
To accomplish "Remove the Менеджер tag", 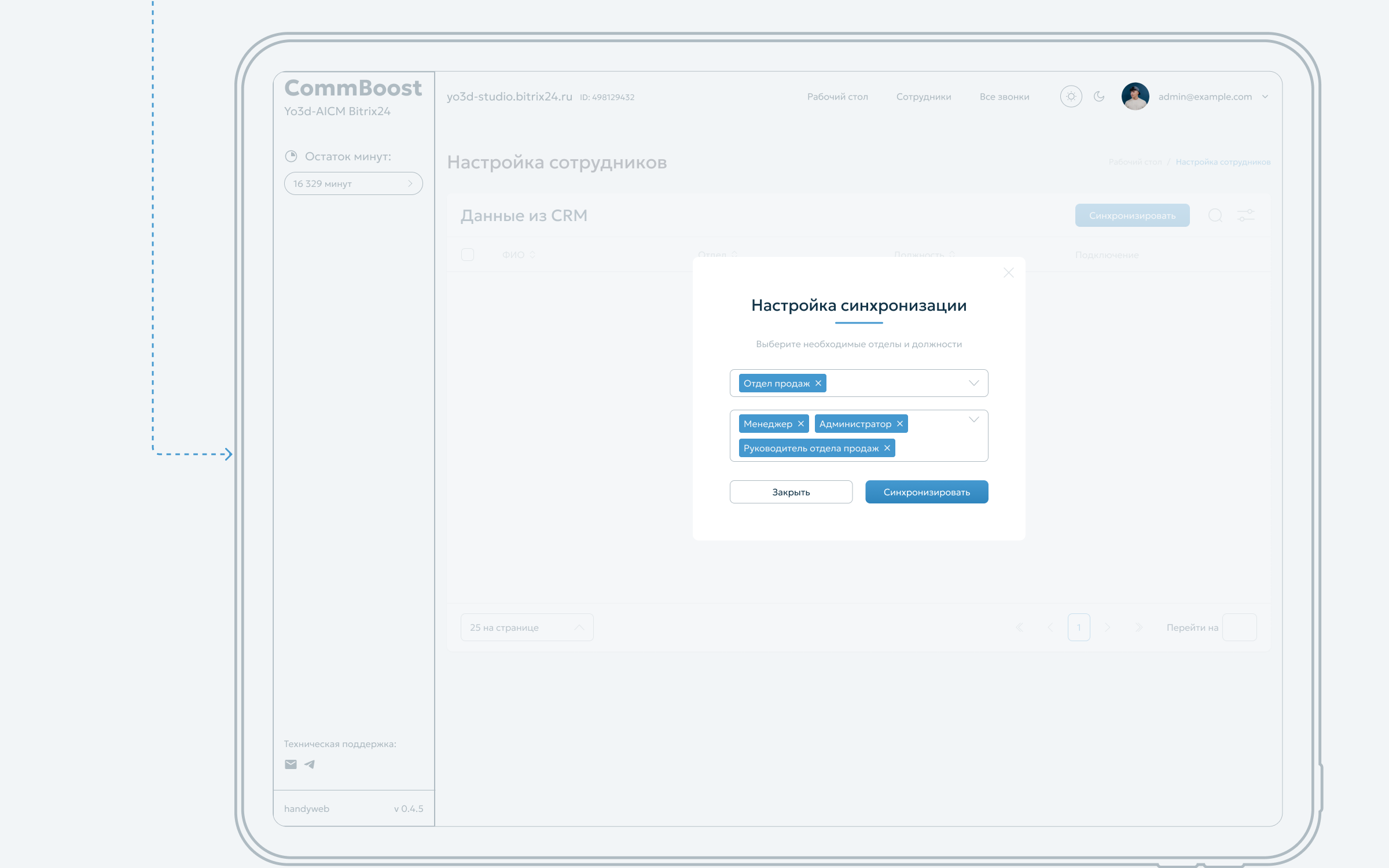I will [x=801, y=424].
